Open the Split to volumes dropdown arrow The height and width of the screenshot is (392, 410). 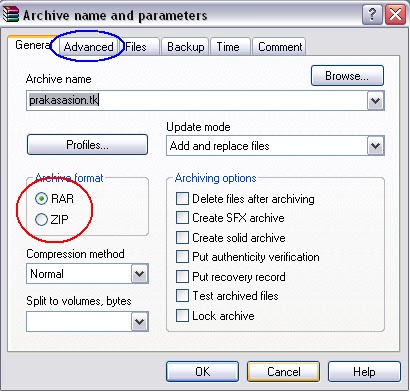pyautogui.click(x=139, y=322)
